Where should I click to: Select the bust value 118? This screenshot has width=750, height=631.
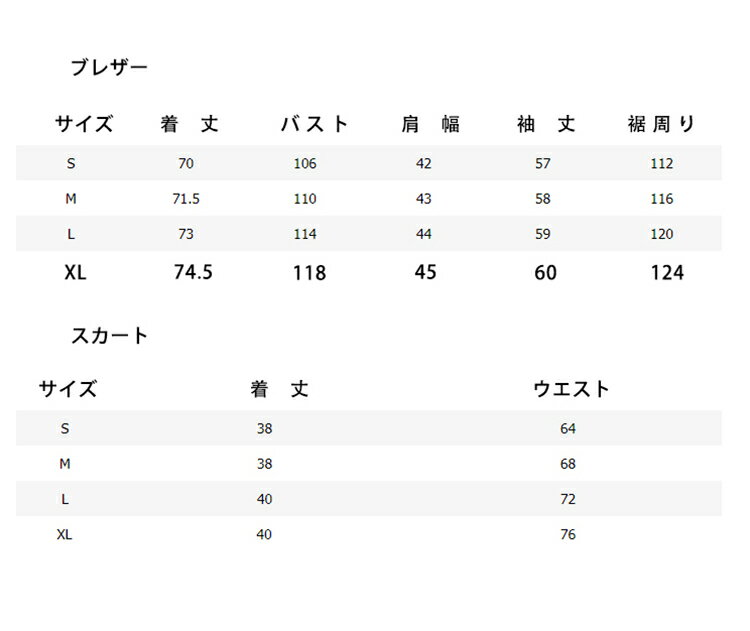309,272
